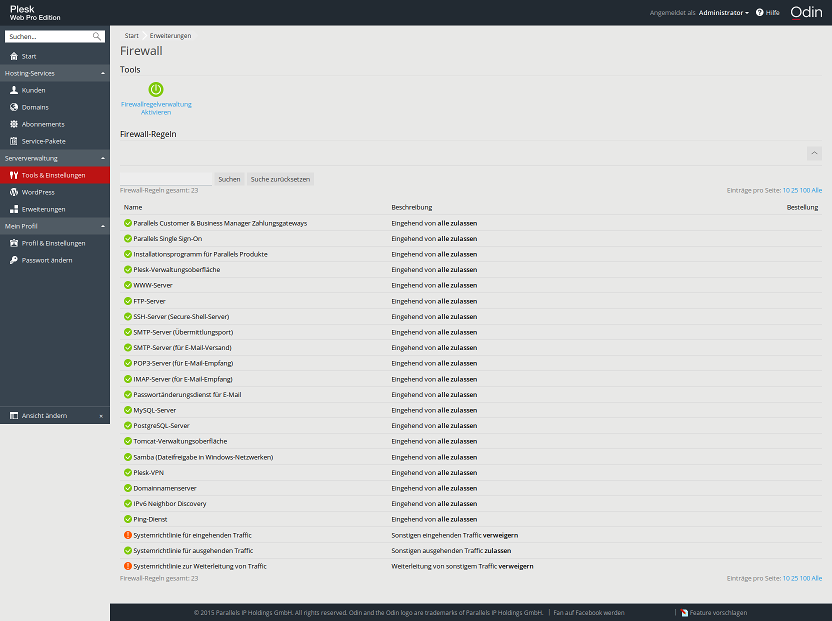
Task: Open the SSH-Server (Secure-Shell-Server) rule
Action: pyautogui.click(x=181, y=316)
